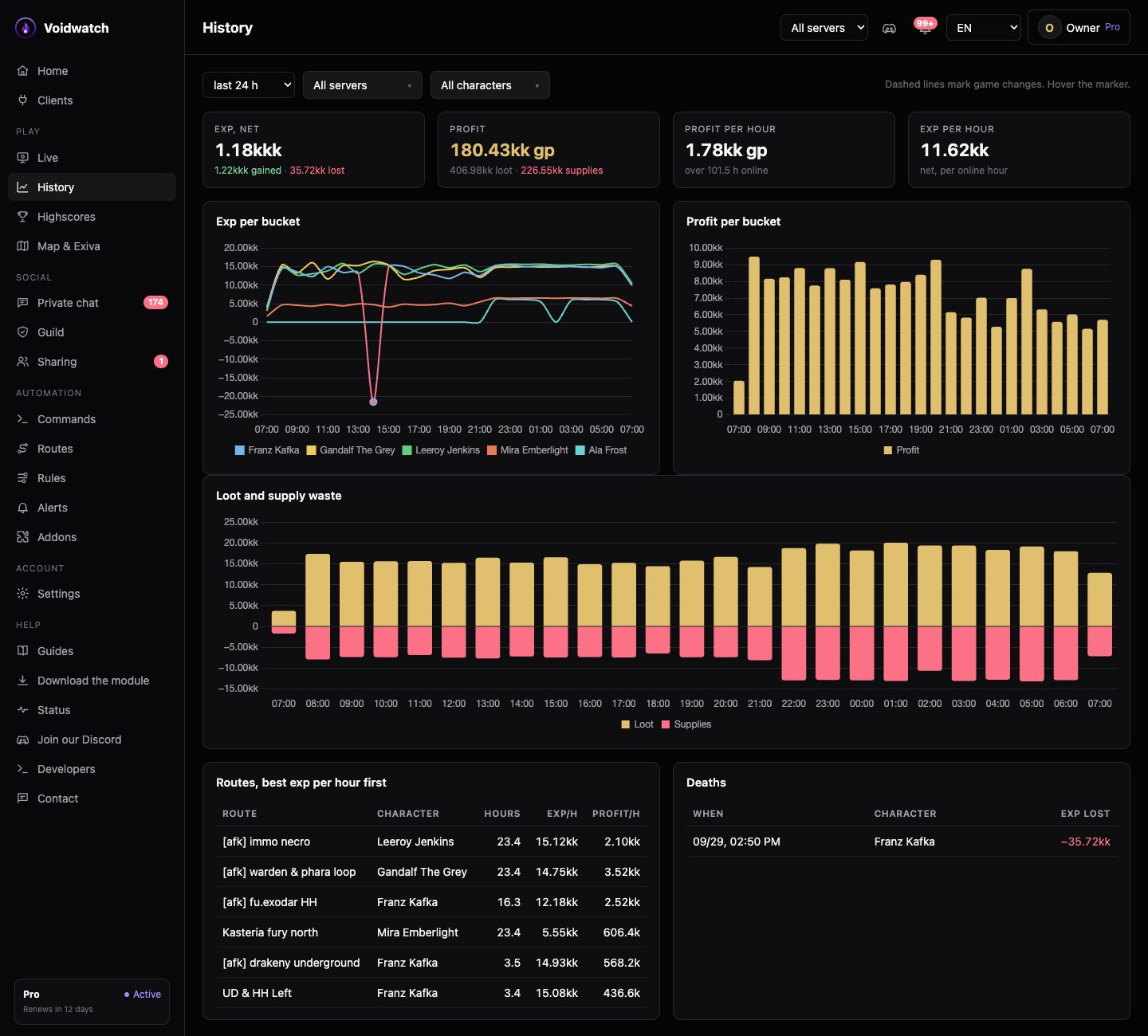Select the History item in the sidebar
1148x1036 pixels.
[92, 187]
